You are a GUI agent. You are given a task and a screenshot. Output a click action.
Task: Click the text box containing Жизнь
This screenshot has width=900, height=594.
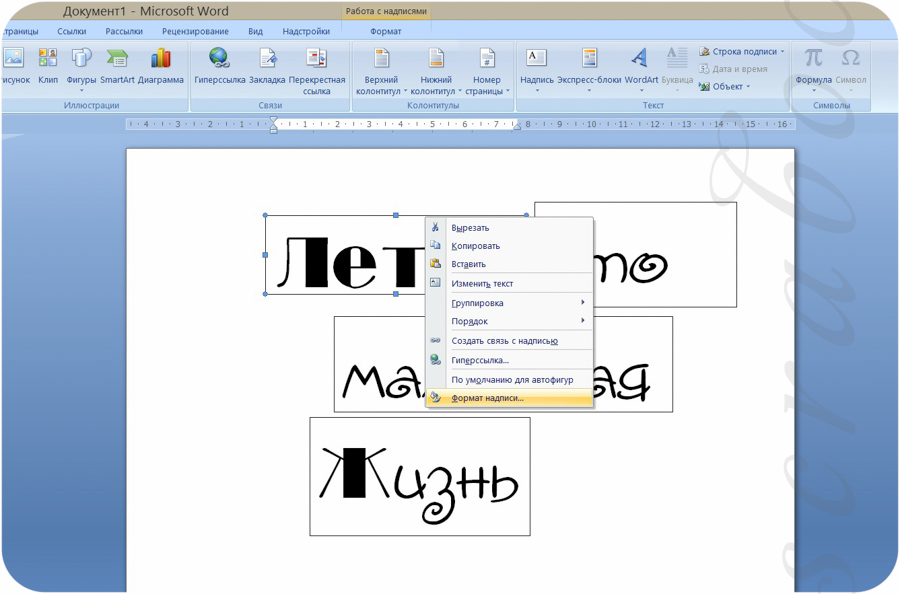click(x=420, y=476)
